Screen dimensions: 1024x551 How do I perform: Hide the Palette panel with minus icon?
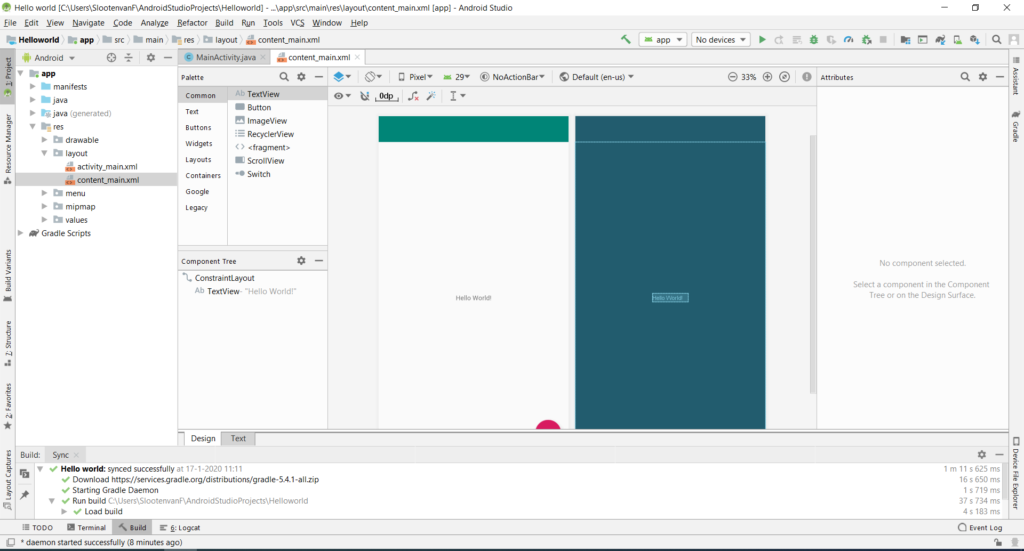click(319, 77)
